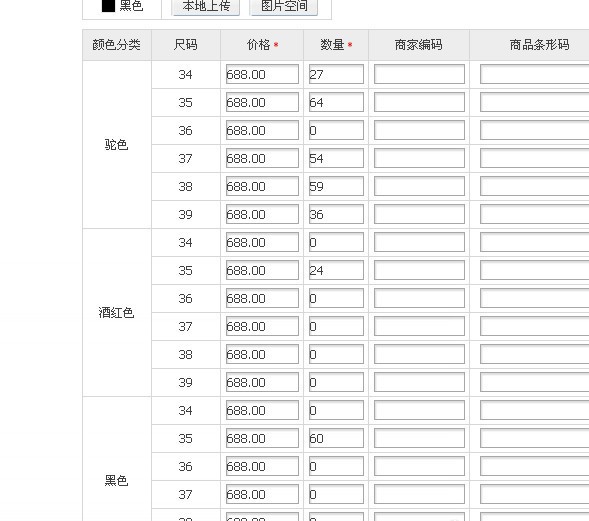The image size is (589, 521).
Task: Edit quantity field showing 60 for 黑色
Action: [x=336, y=438]
